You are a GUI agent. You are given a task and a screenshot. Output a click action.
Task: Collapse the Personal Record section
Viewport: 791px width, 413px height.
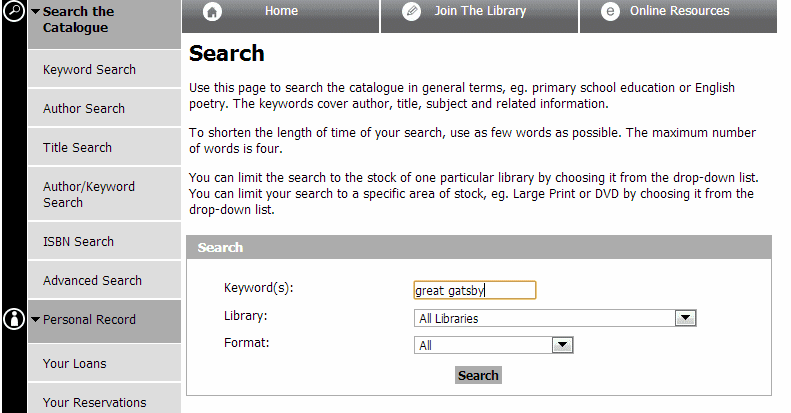point(36,320)
